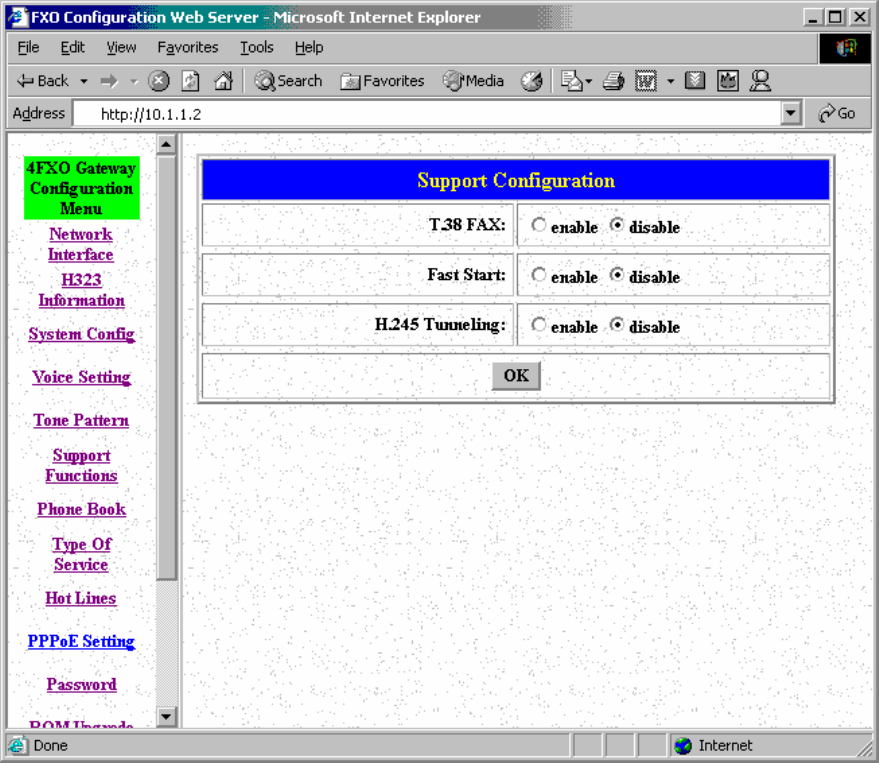Select disable for Fast Start
Screen dimensions: 879x763
coord(617,275)
